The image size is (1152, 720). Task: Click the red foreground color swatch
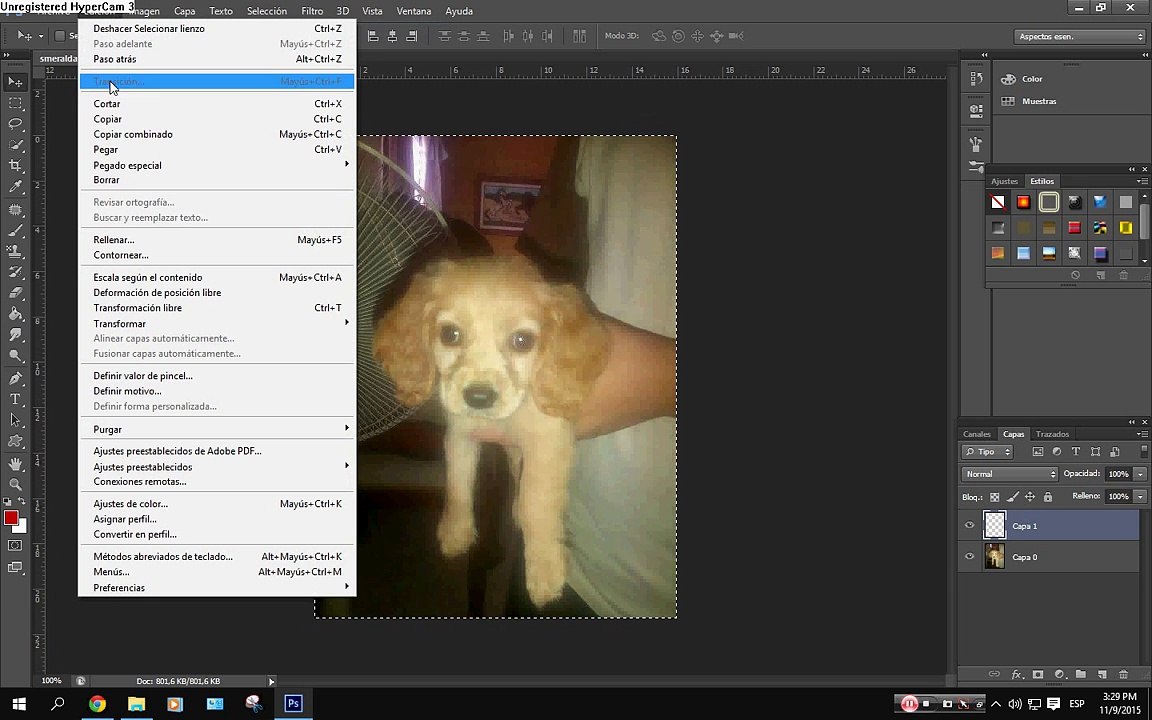click(10, 517)
